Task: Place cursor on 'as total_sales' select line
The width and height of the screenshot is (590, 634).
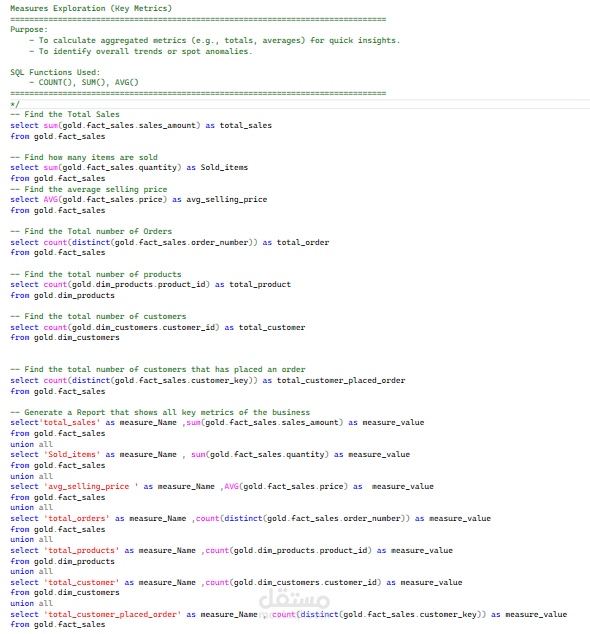Action: point(141,126)
